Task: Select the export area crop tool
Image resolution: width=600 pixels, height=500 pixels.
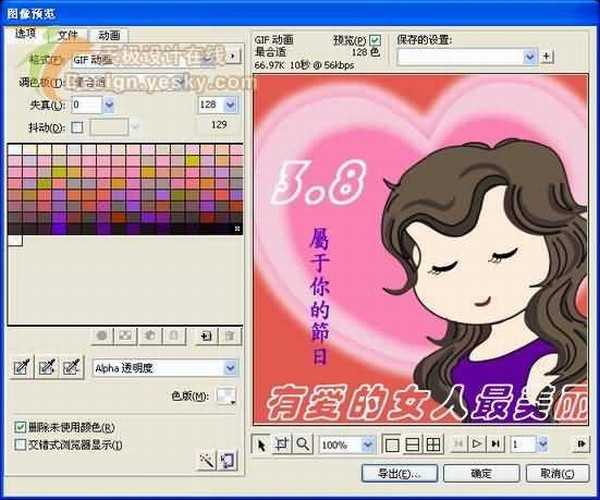Action: click(x=282, y=445)
